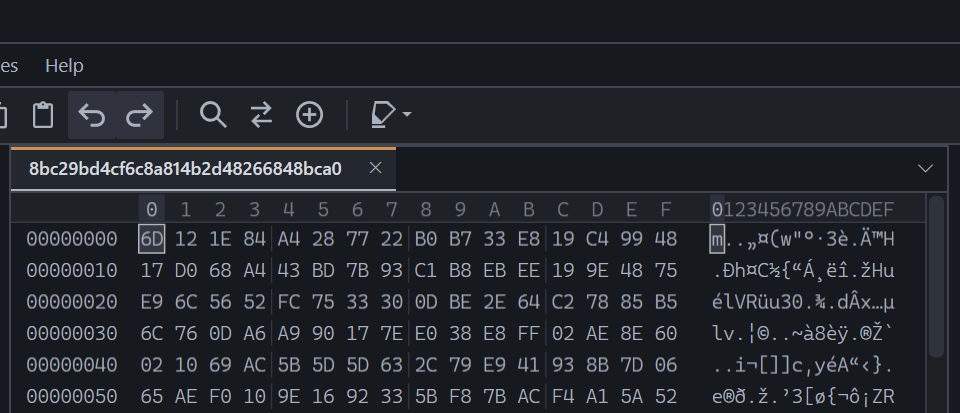Open the Replace swap-arrows tool

(x=261, y=115)
